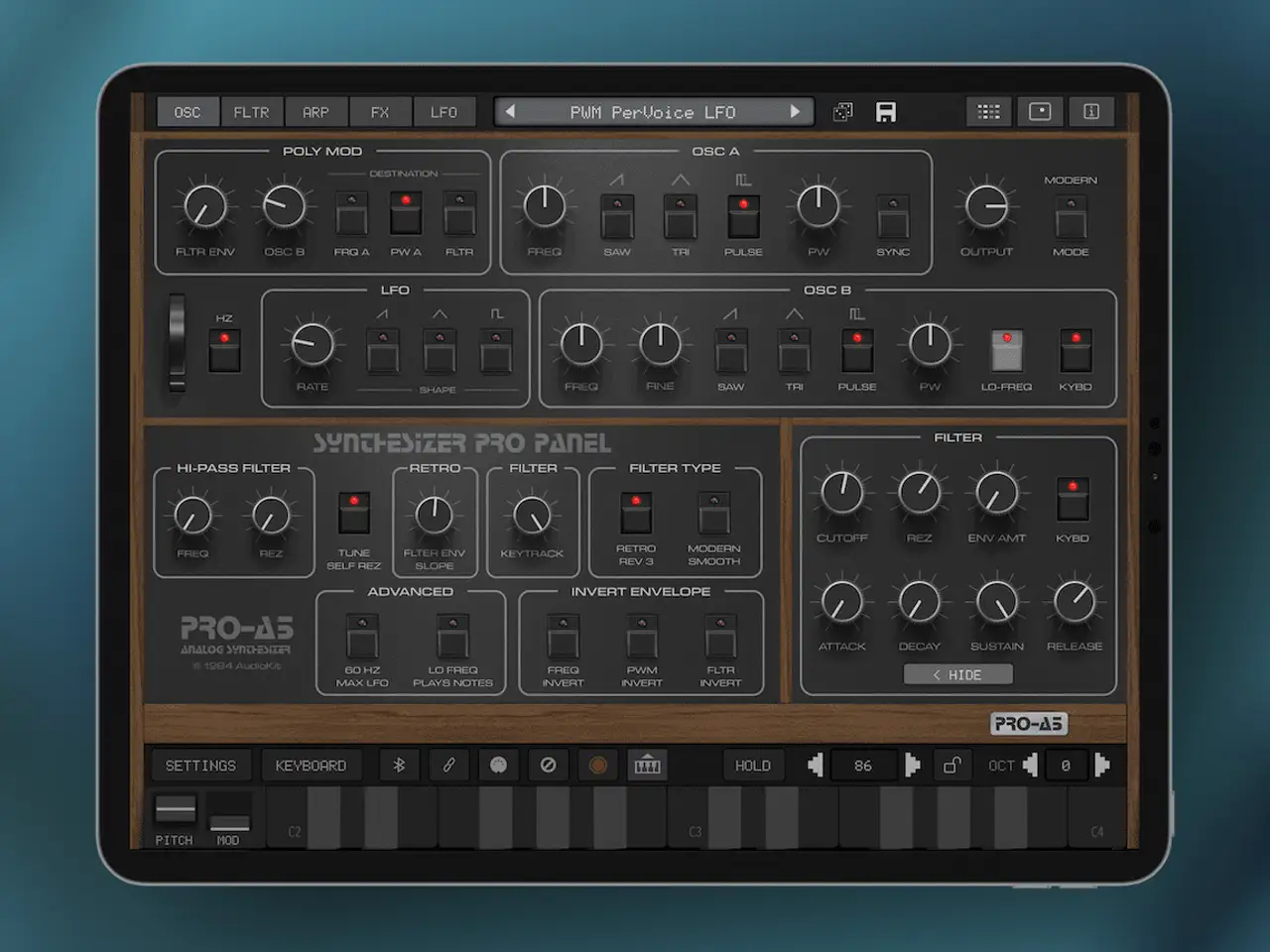
Task: Save preset with floppy disk icon
Action: pyautogui.click(x=886, y=112)
